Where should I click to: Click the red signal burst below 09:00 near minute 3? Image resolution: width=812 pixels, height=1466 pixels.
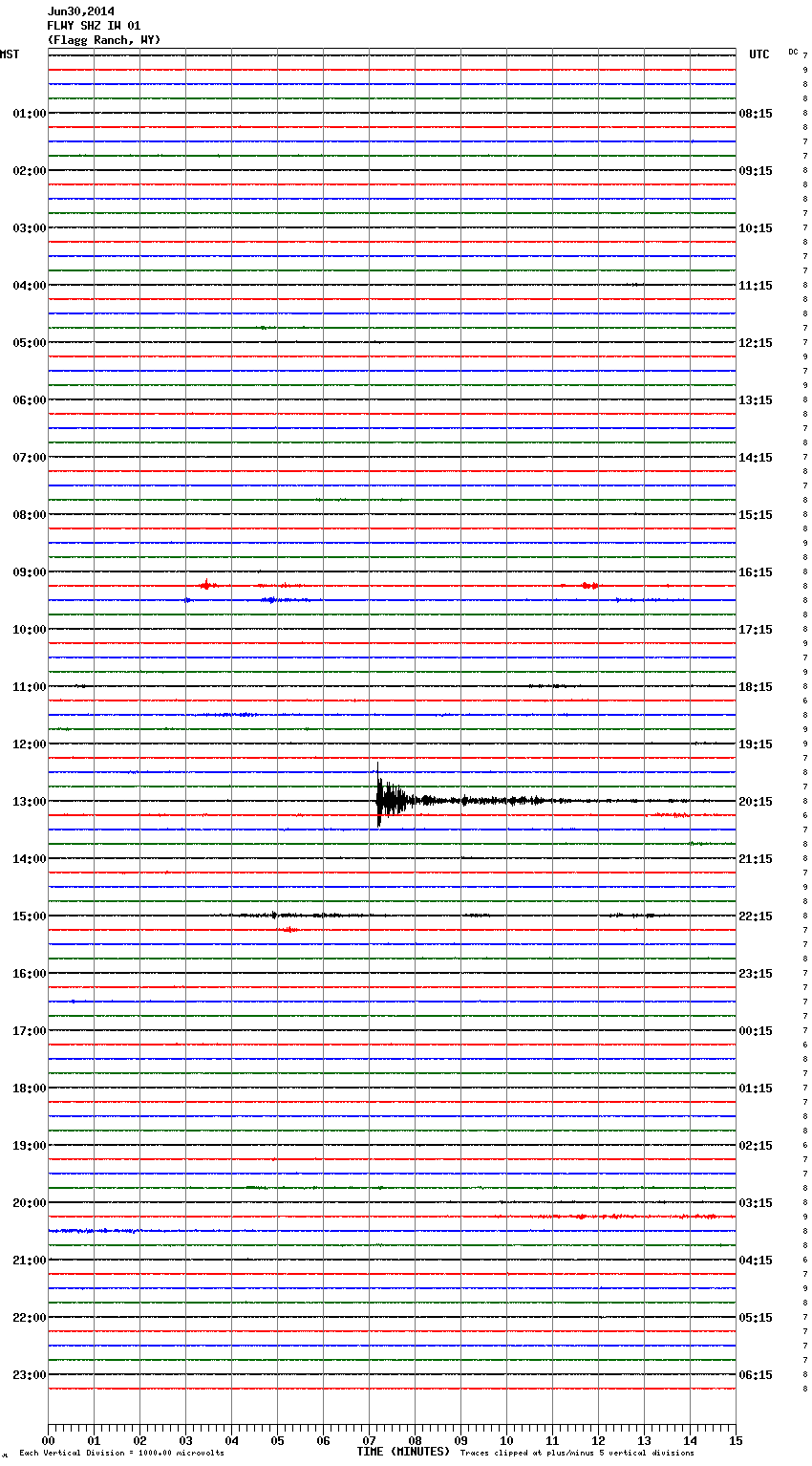[x=206, y=585]
